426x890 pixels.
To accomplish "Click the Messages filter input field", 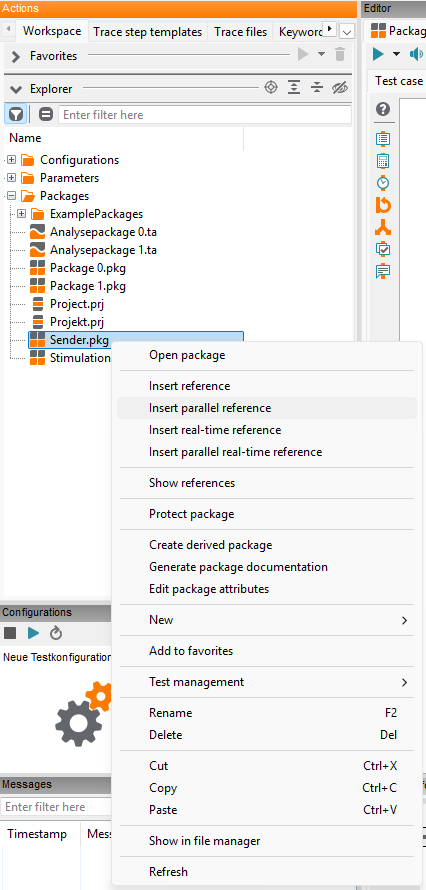I will [56, 807].
